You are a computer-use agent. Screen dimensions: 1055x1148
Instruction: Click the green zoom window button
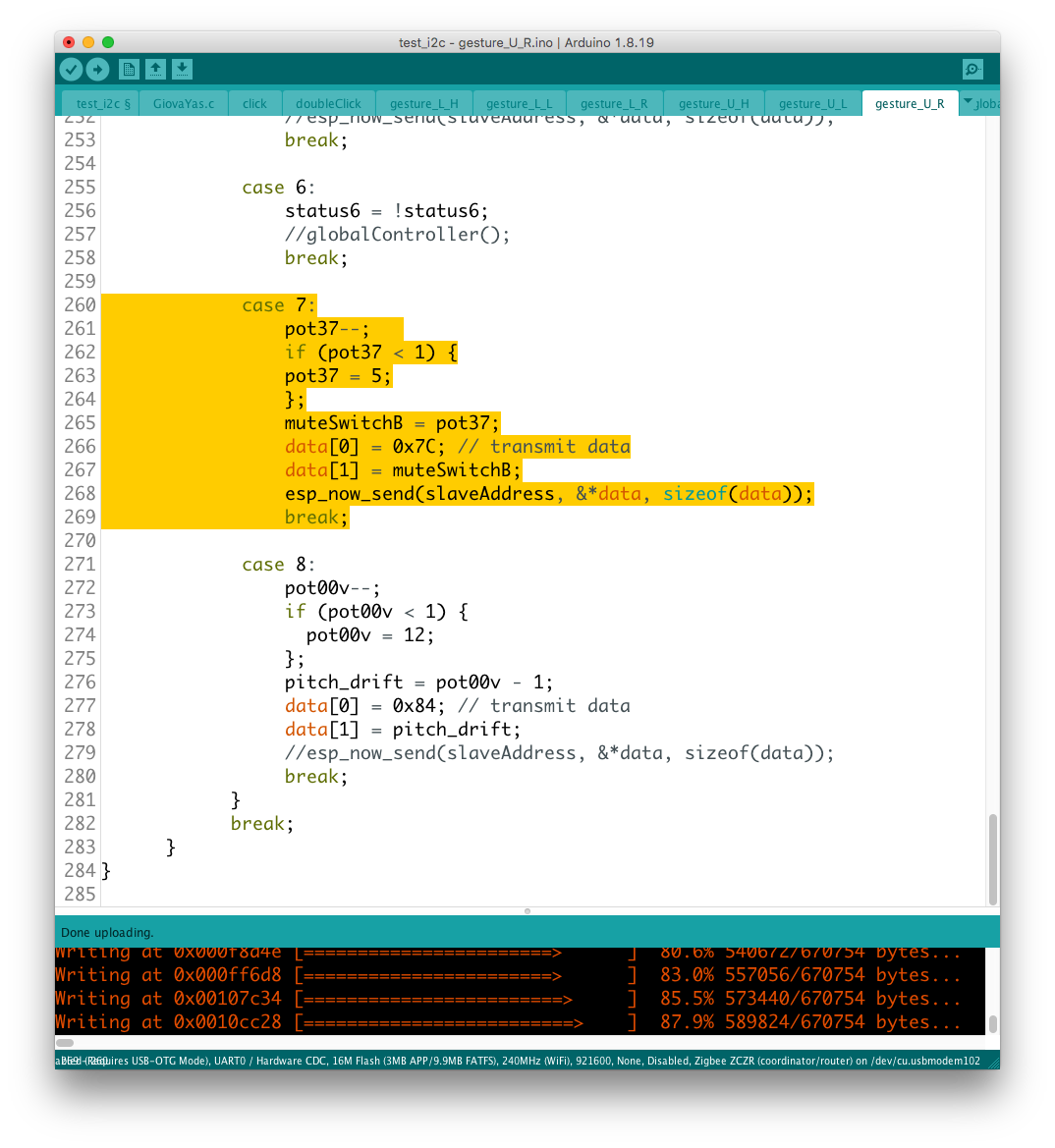click(108, 42)
